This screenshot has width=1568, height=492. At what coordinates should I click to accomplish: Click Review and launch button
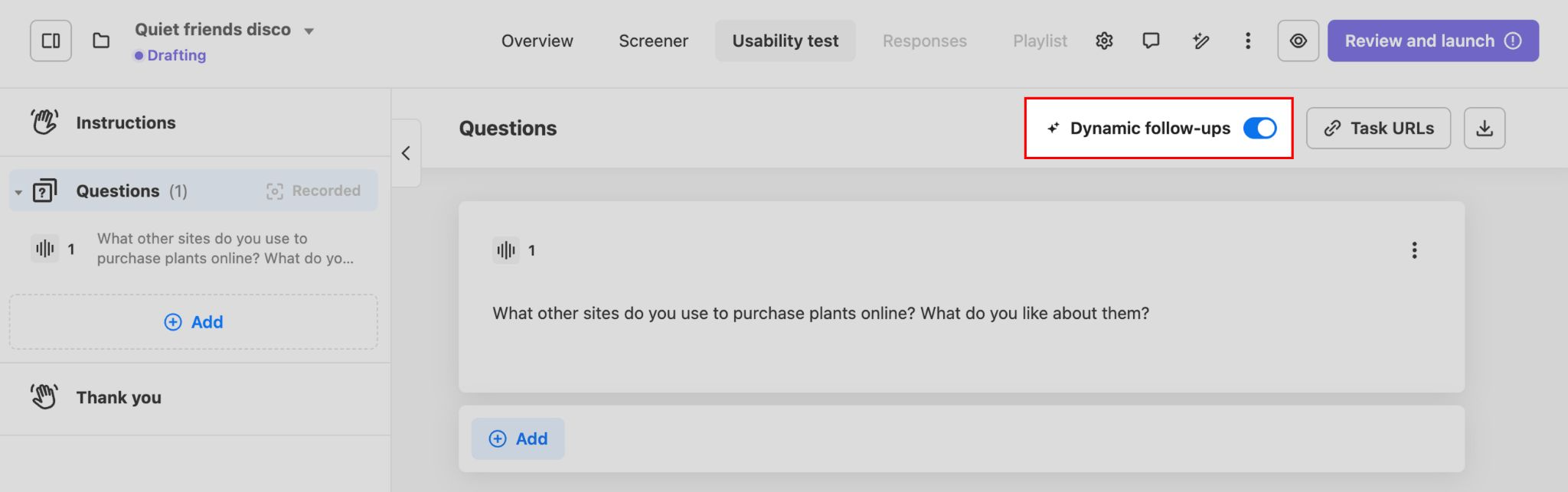pos(1432,41)
